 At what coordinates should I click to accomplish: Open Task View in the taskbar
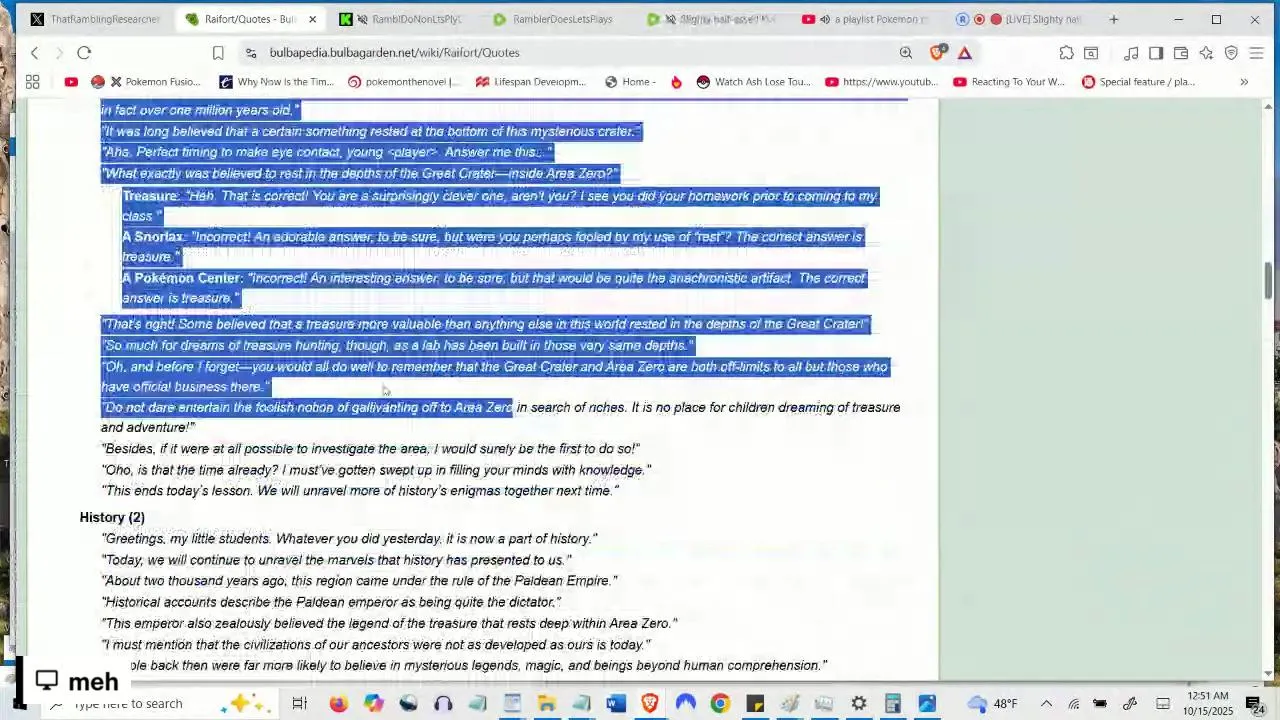tap(299, 704)
